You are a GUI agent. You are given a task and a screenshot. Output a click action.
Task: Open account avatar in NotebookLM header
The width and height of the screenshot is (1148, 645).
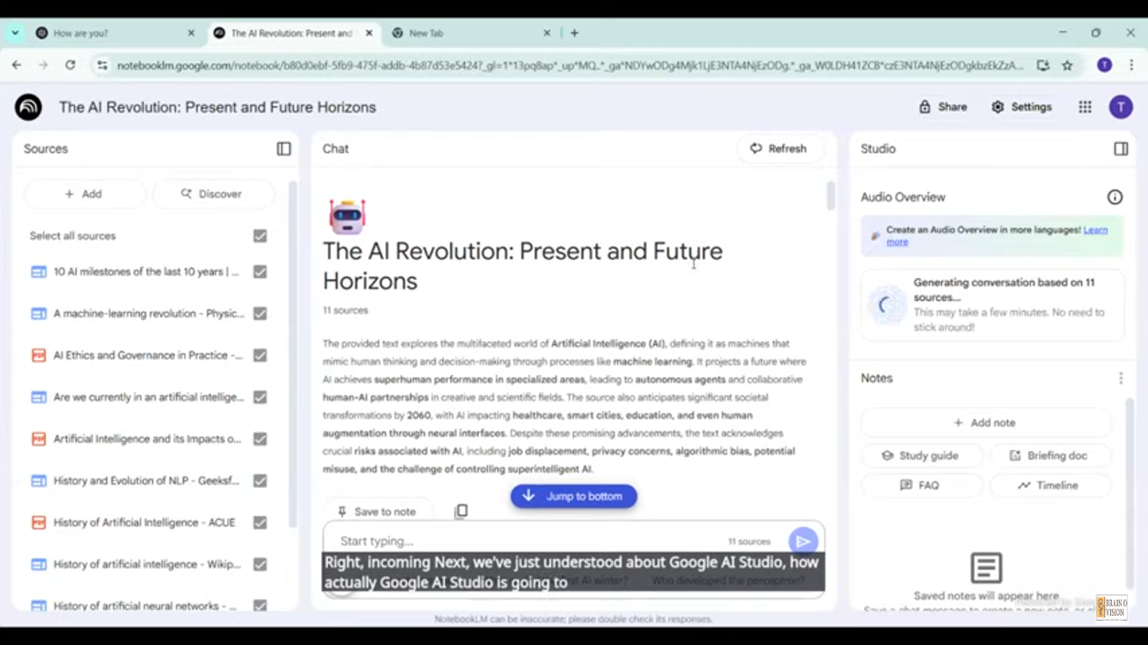click(x=1120, y=107)
